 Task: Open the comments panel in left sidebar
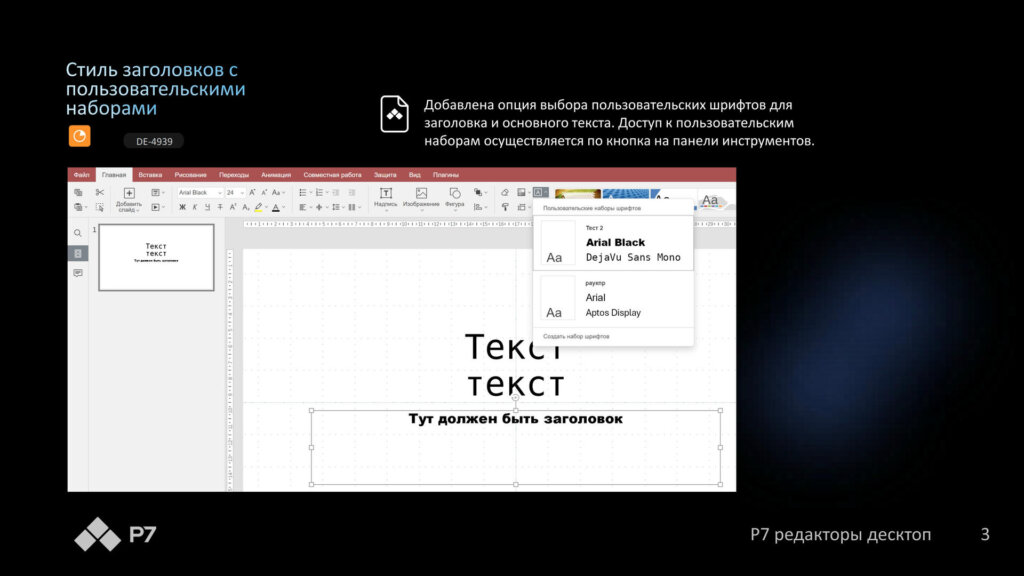[x=78, y=272]
